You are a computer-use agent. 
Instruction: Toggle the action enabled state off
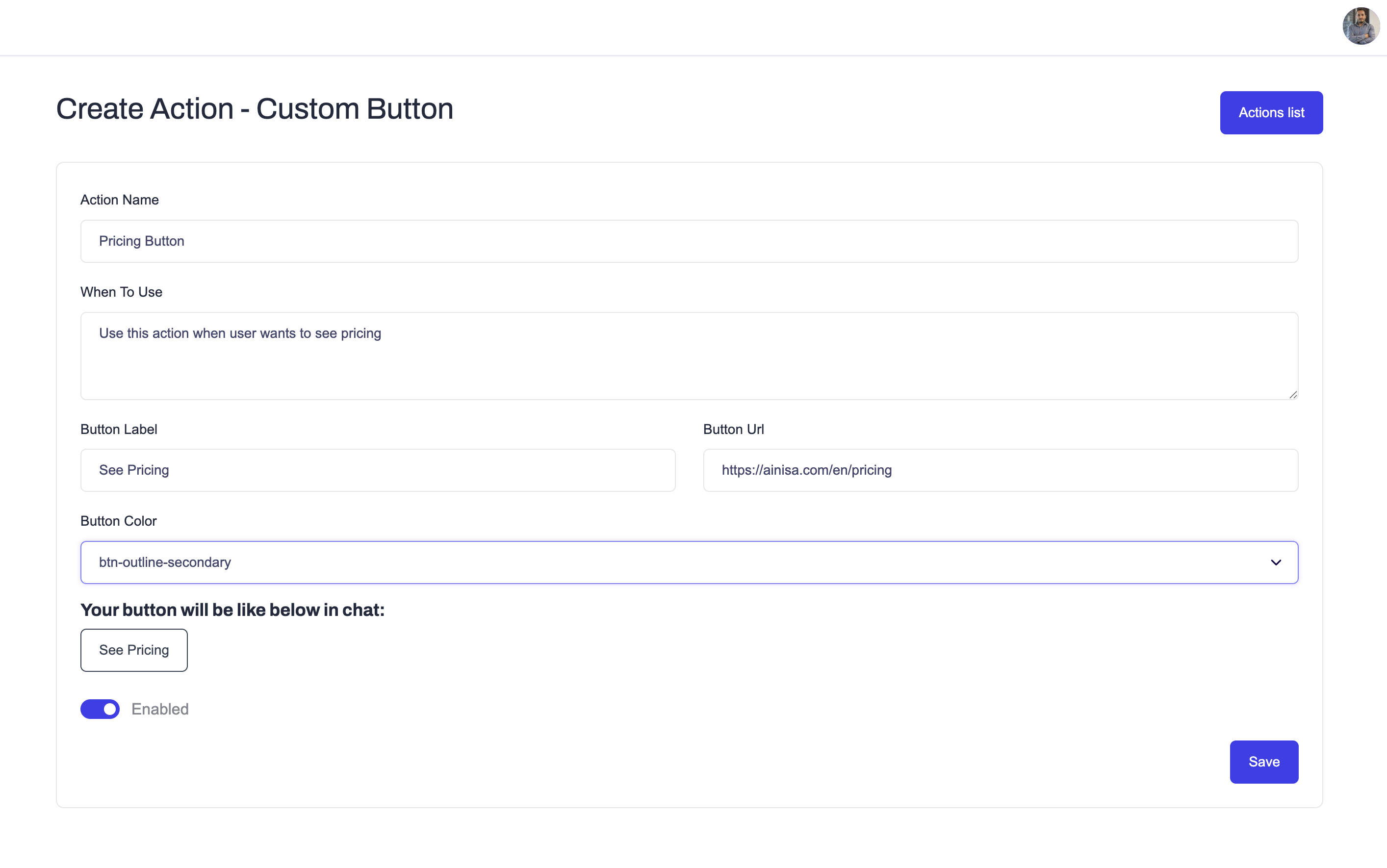(100, 709)
